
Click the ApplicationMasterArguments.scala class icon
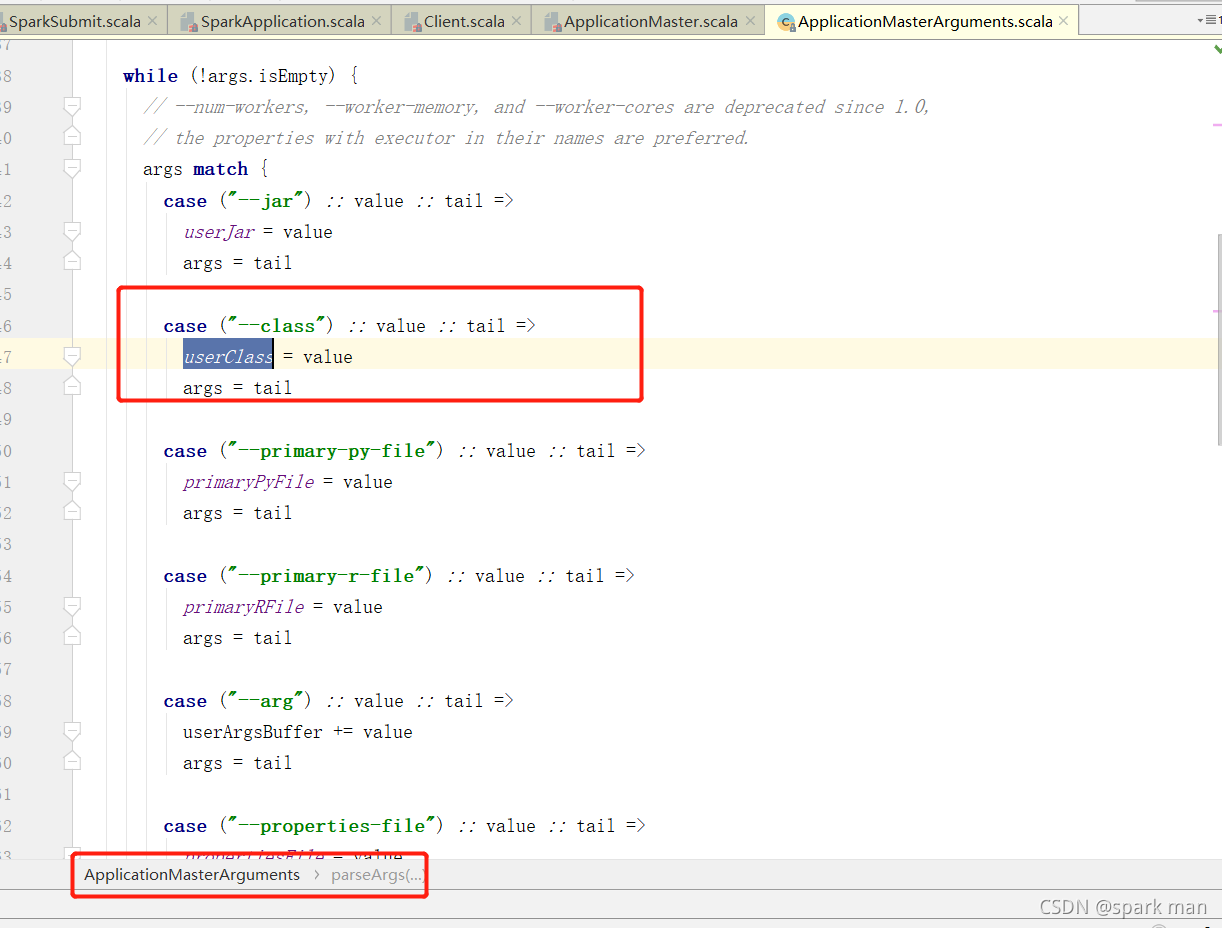[786, 21]
